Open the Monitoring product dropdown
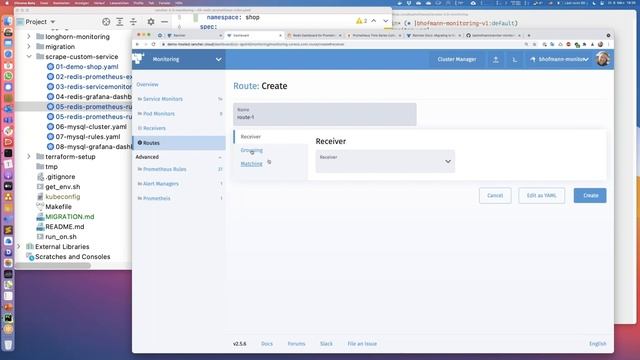This screenshot has height=360, width=640. click(178, 59)
